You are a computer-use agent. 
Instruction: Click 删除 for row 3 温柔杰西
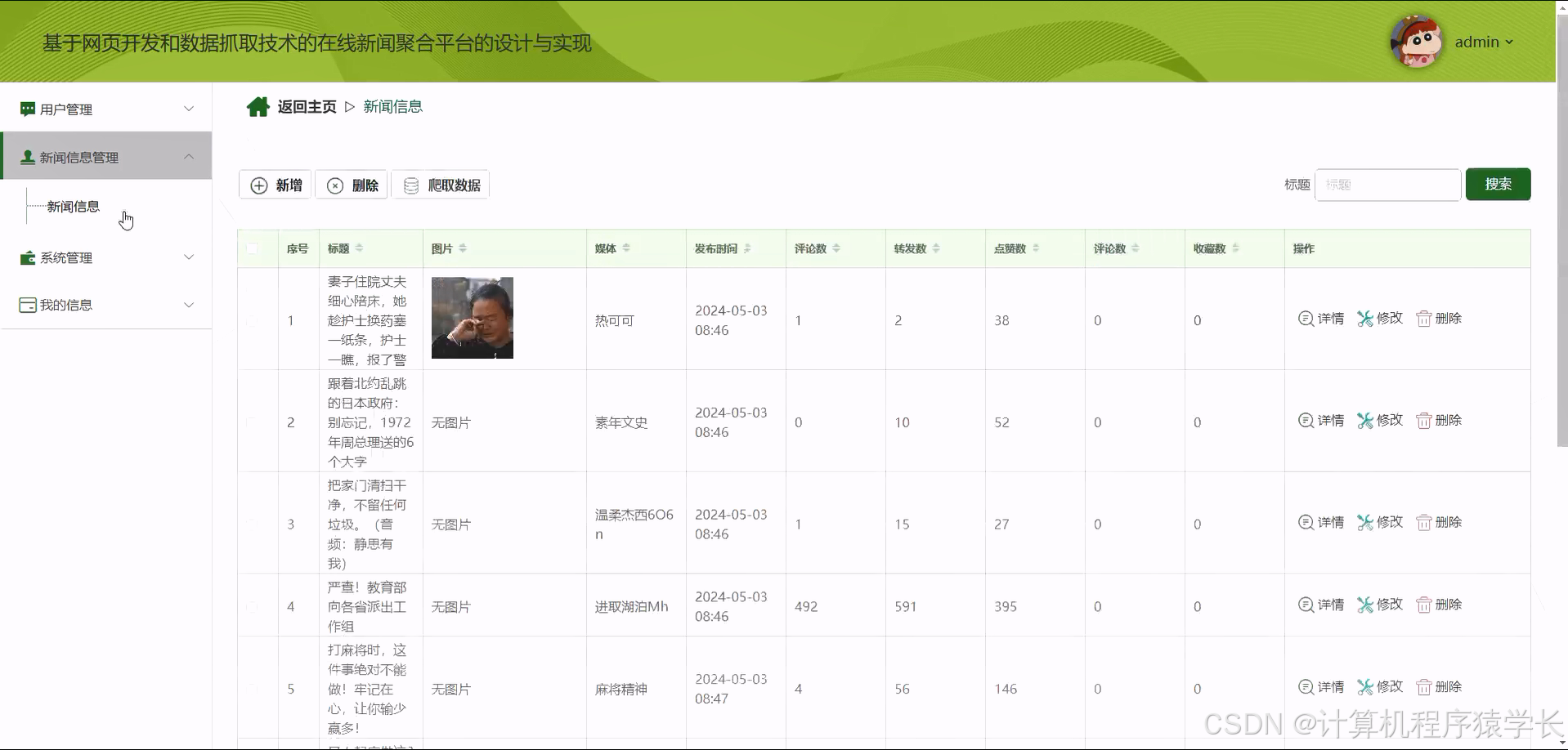click(x=1439, y=522)
